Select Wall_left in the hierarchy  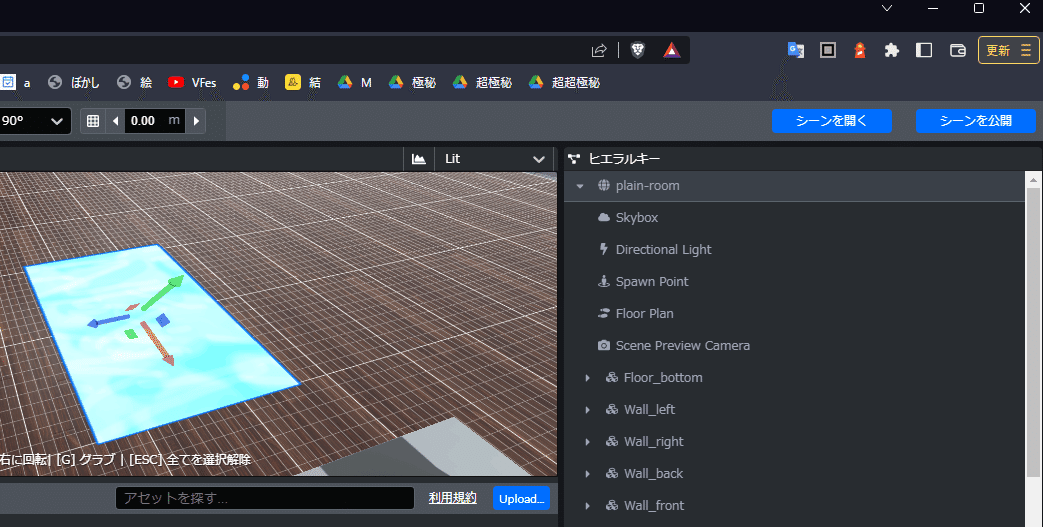click(794, 409)
